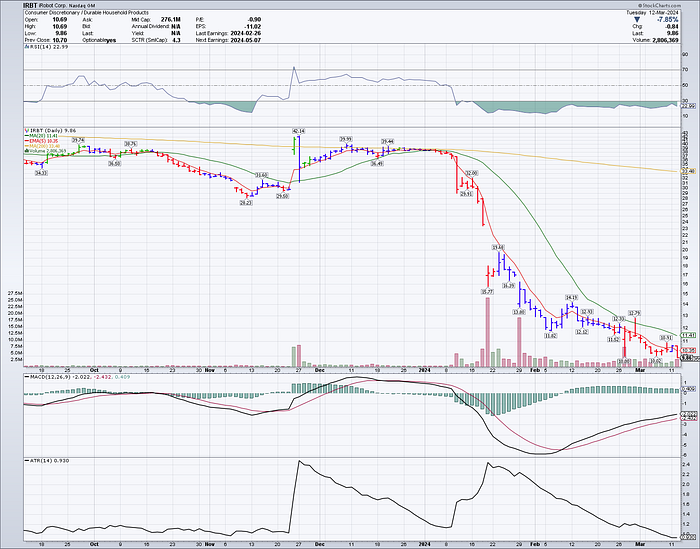This screenshot has height=549, width=700.
Task: Click the Low value 9.86 in header
Action: (x=62, y=33)
